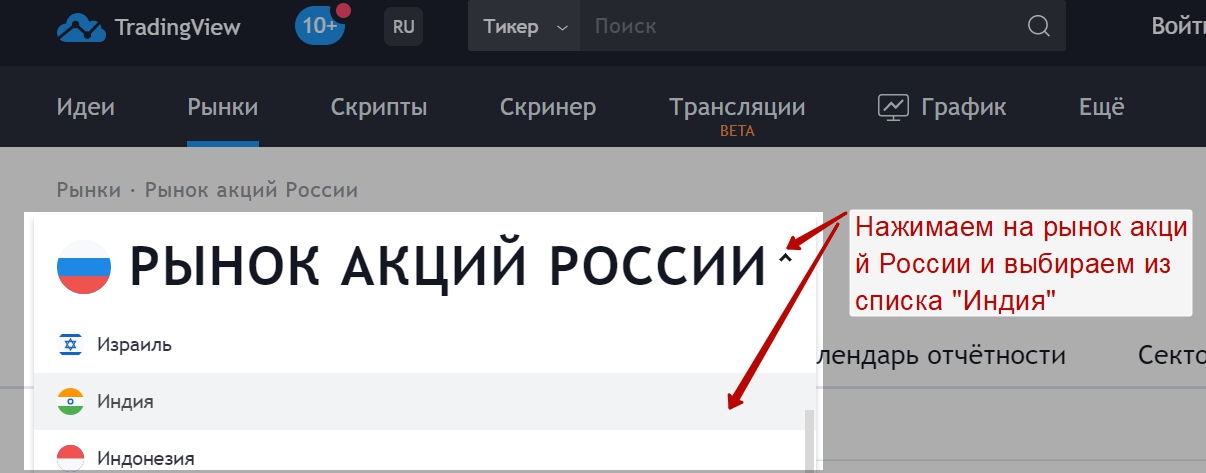
Task: Go to Трансляции beta section
Action: coord(737,108)
